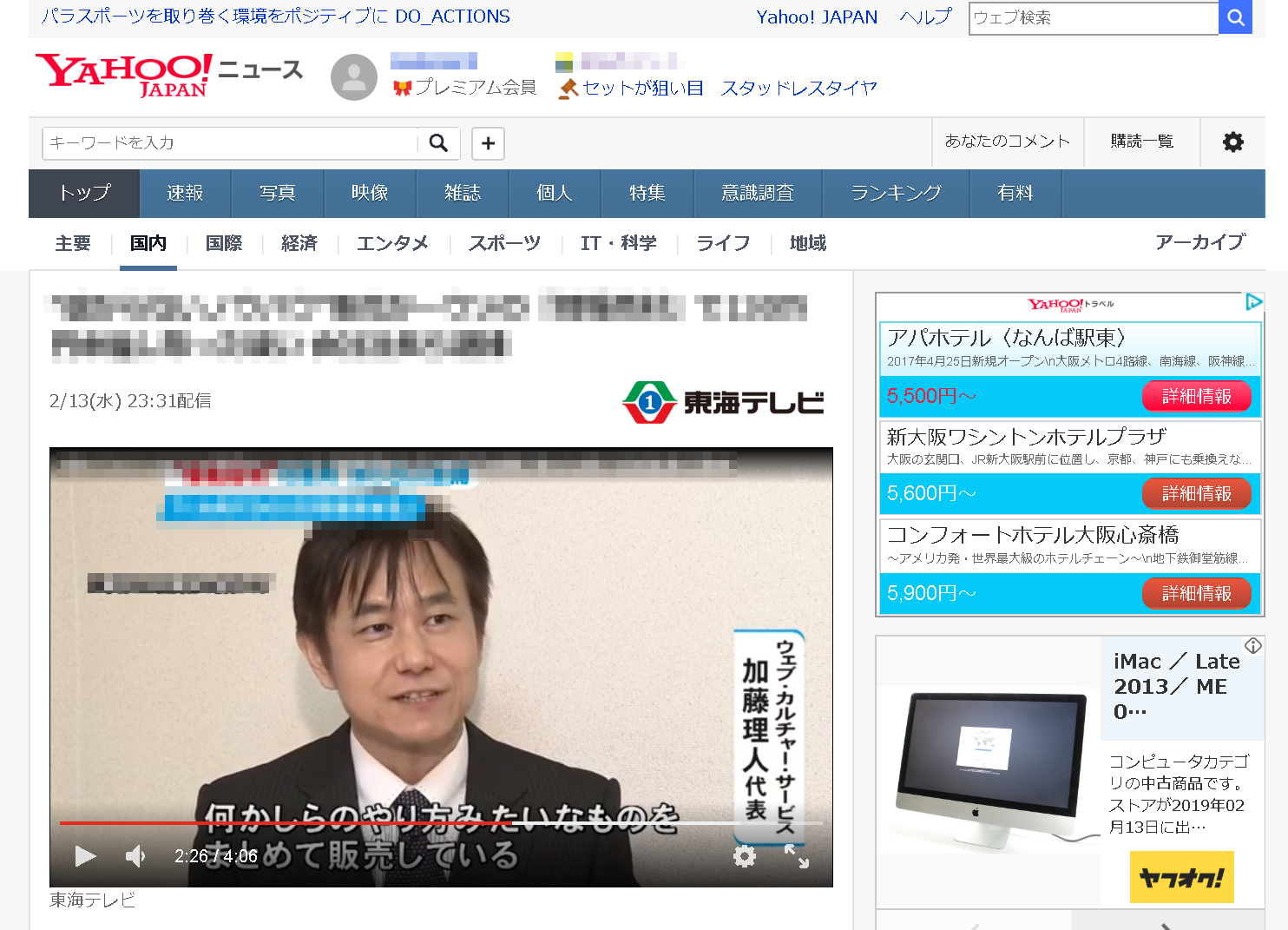1288x930 pixels.
Task: Click the plus icon to add a keyword
Action: pos(487,143)
